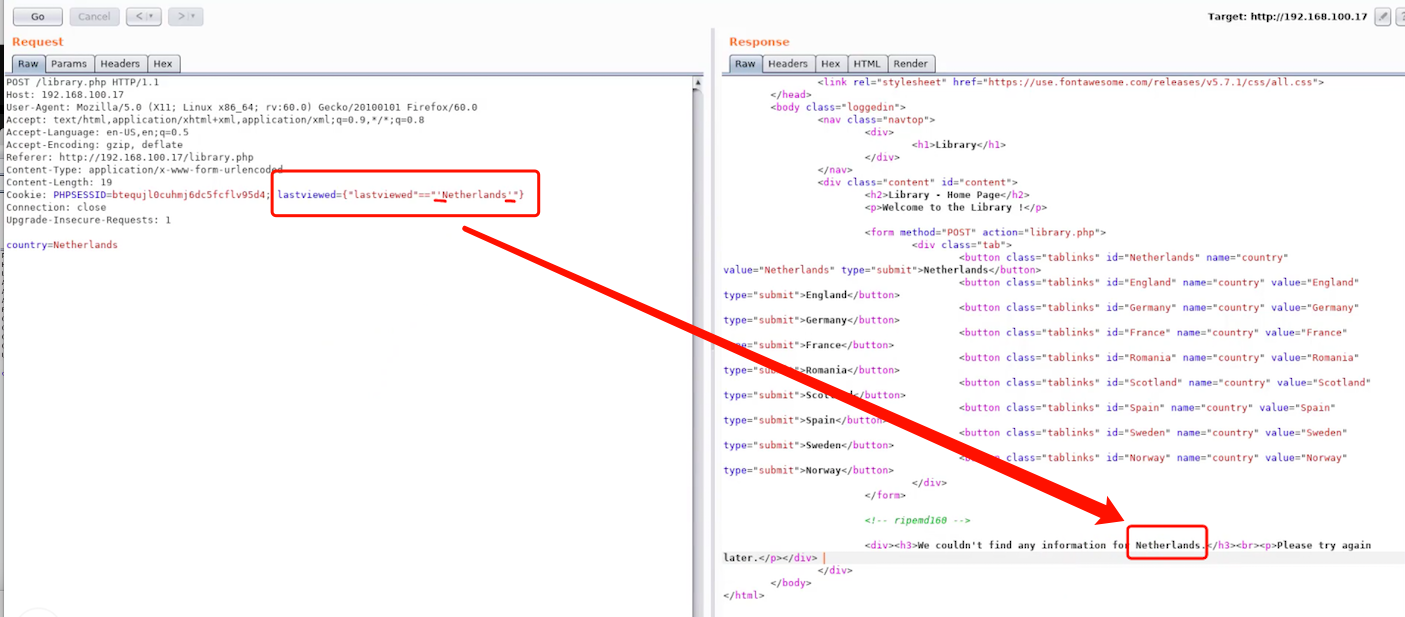Click the Go button to send request
This screenshot has height=617, width=1405.
(x=38, y=17)
